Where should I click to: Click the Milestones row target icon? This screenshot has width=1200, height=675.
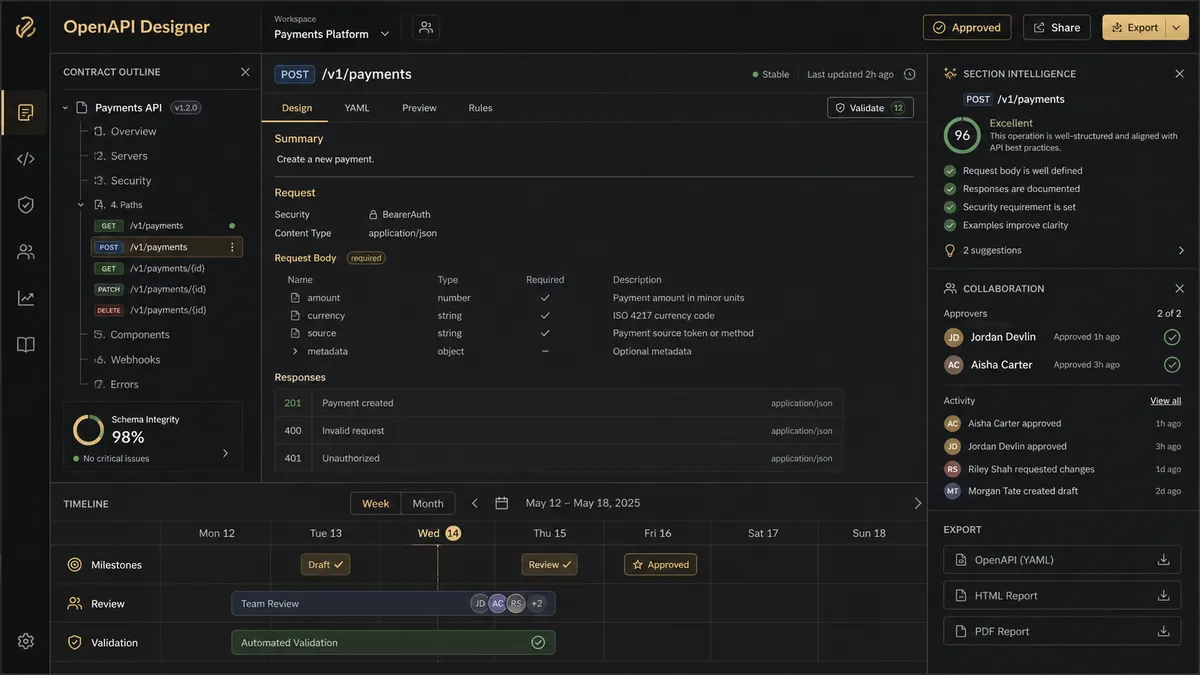(x=75, y=565)
